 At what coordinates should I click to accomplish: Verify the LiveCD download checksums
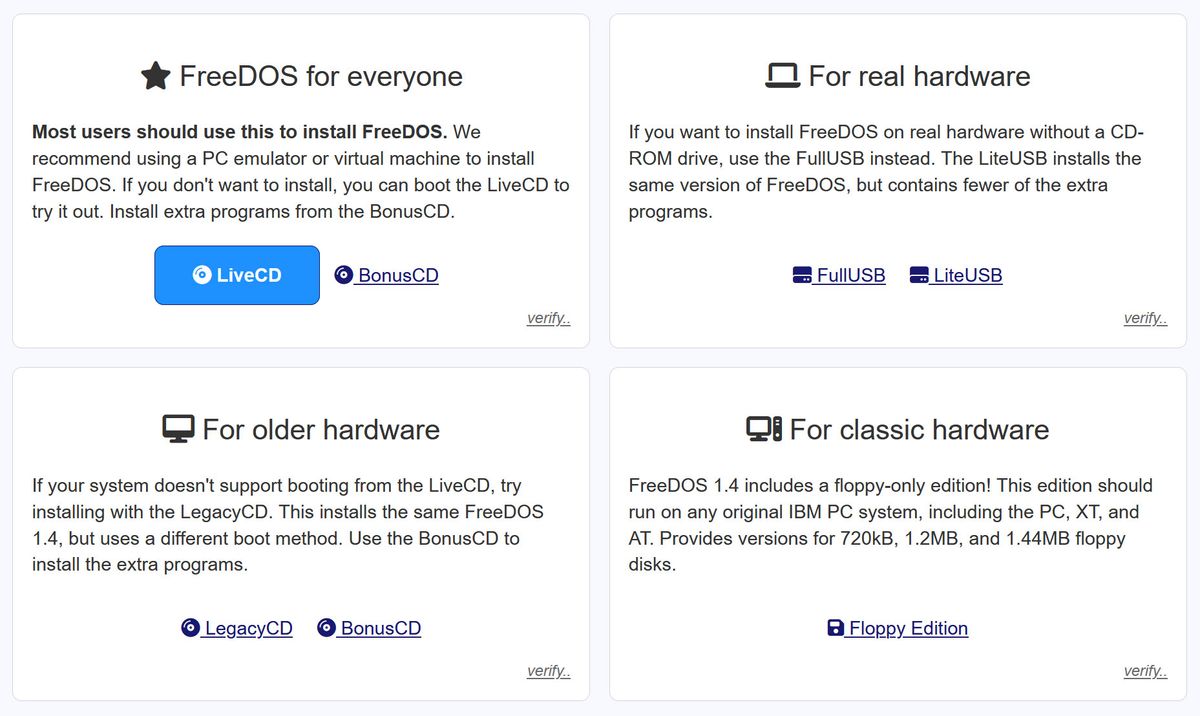point(548,318)
